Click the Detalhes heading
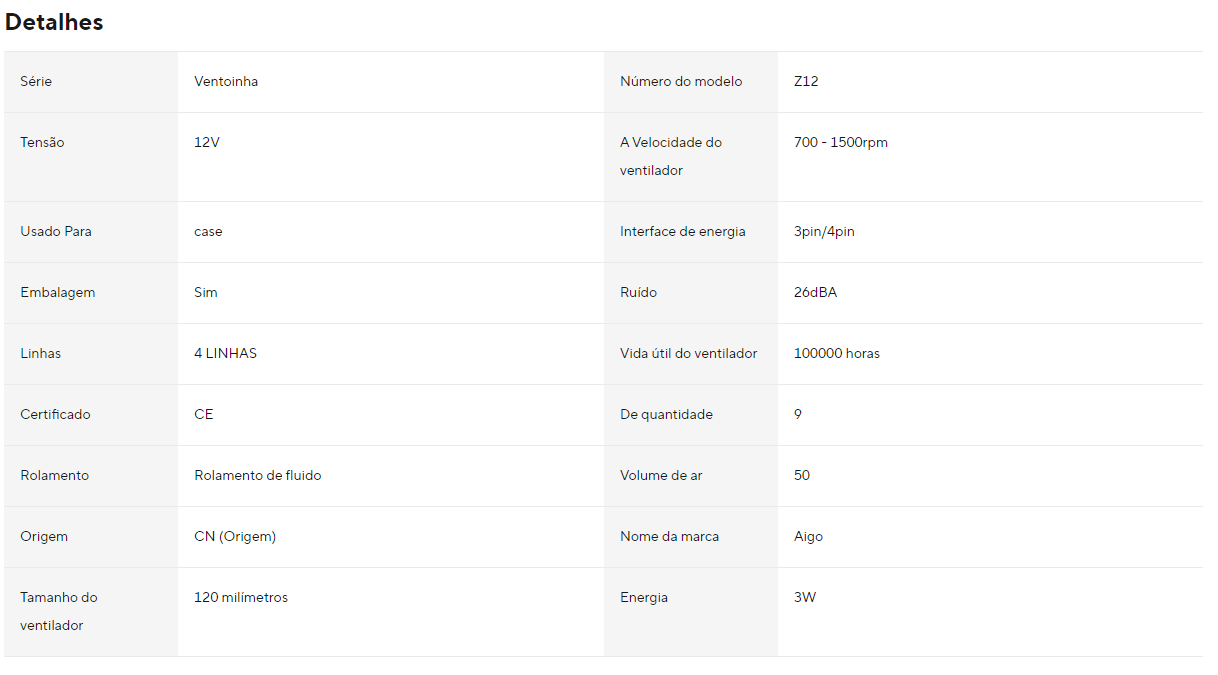This screenshot has width=1218, height=675. click(x=54, y=22)
